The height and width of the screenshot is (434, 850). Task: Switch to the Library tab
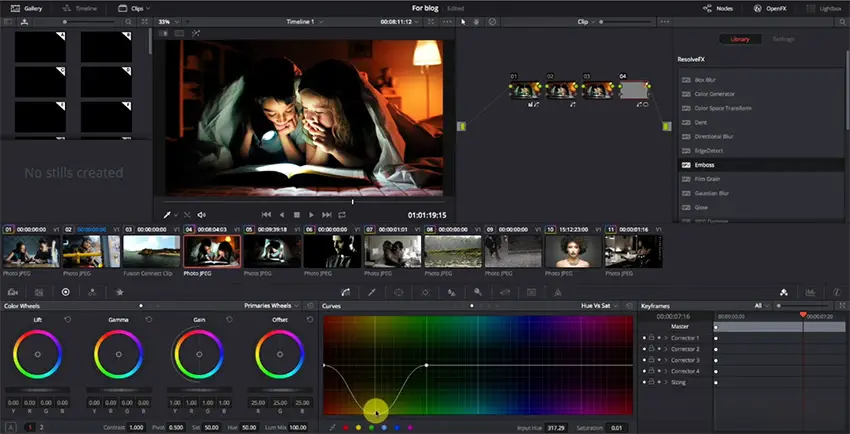(740, 39)
